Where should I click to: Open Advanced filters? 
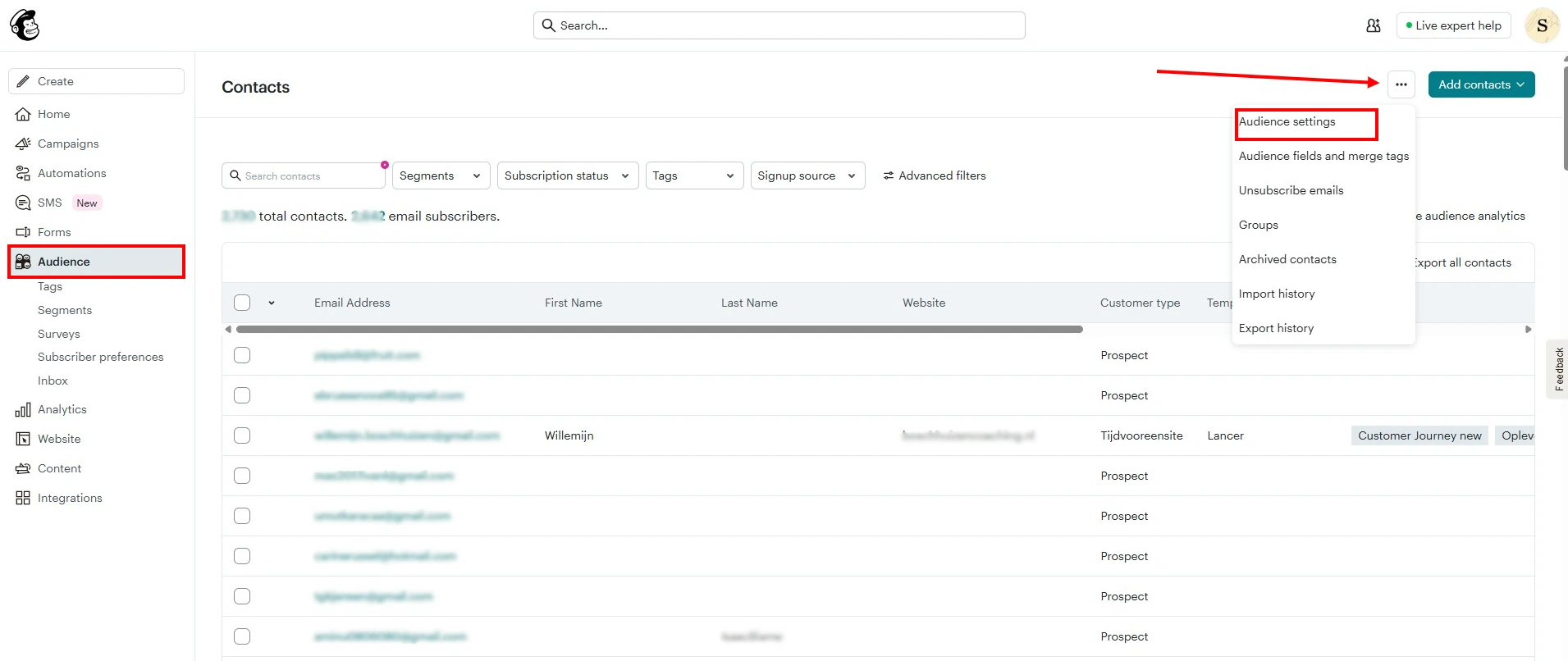934,176
